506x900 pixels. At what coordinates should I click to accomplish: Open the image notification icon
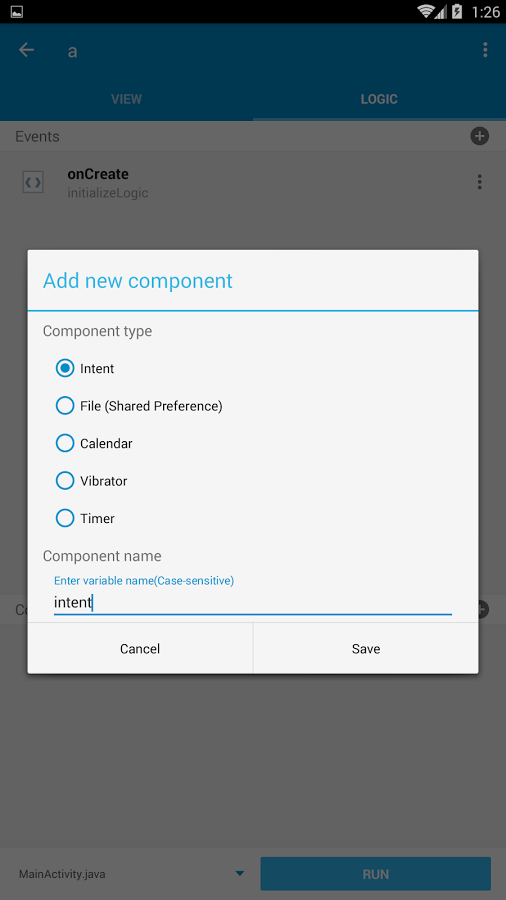click(x=17, y=11)
